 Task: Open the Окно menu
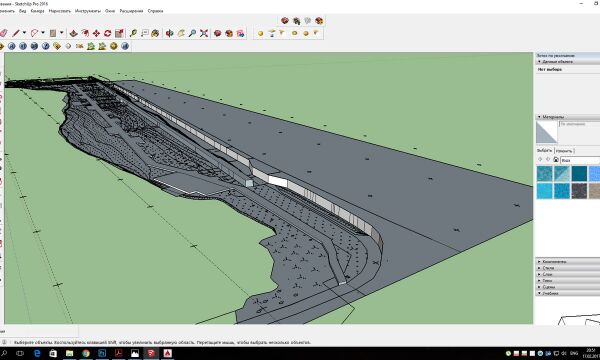pyautogui.click(x=110, y=11)
